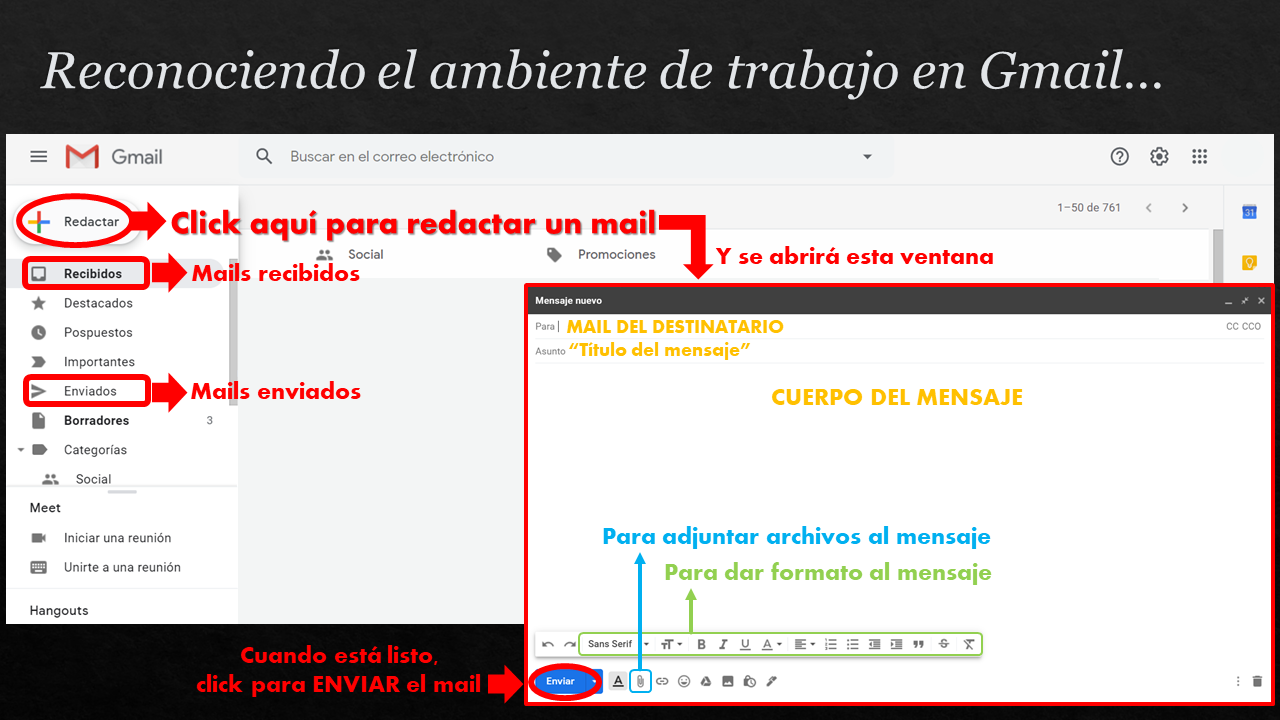Image resolution: width=1280 pixels, height=720 pixels.
Task: Click the search magnifier icon
Action: 264,156
